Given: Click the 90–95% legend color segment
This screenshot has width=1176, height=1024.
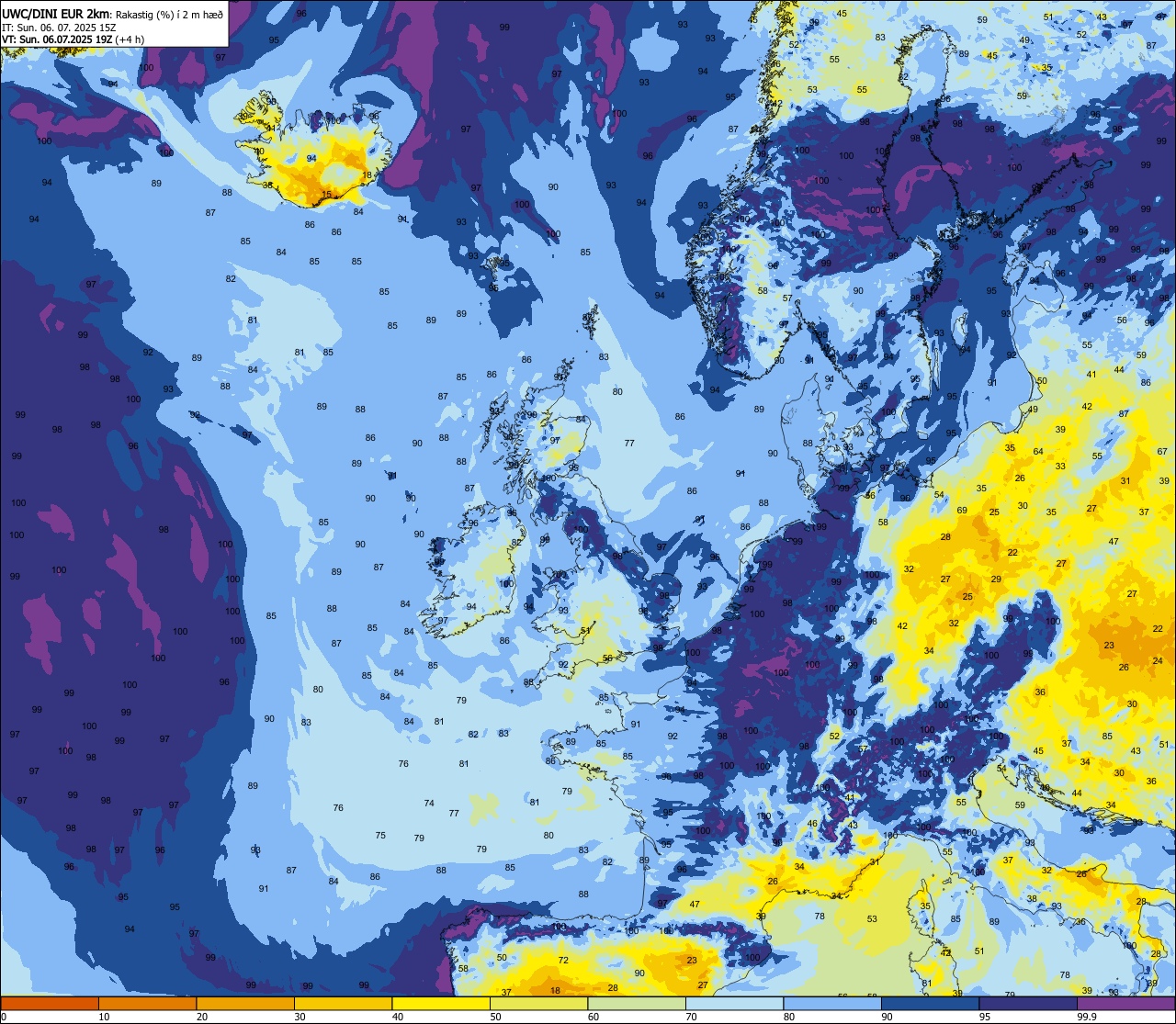Looking at the screenshot, I should 930,1003.
